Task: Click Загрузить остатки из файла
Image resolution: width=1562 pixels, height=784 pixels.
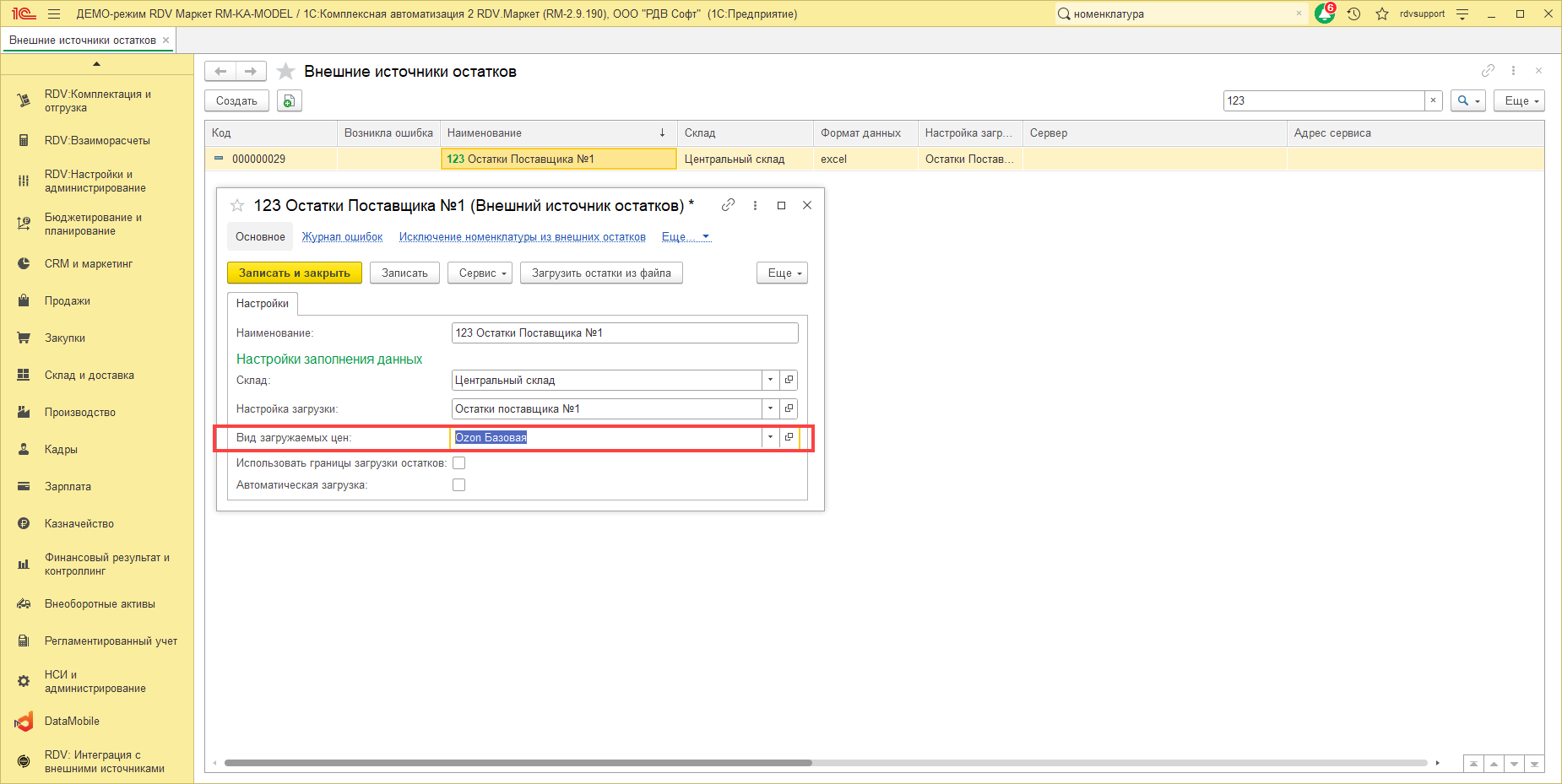Action: [x=601, y=273]
